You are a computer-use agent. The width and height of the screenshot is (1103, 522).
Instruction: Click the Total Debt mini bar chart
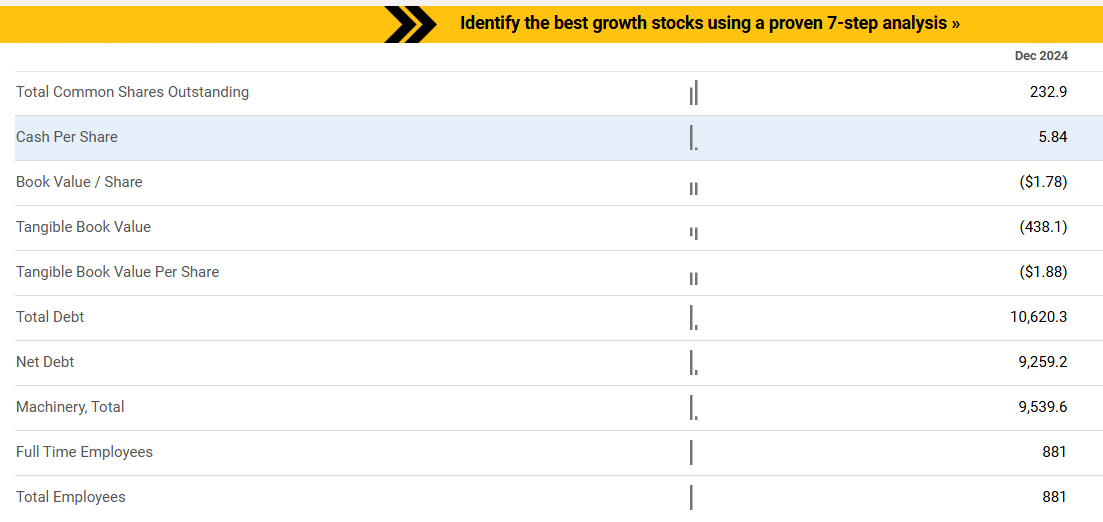tap(693, 318)
